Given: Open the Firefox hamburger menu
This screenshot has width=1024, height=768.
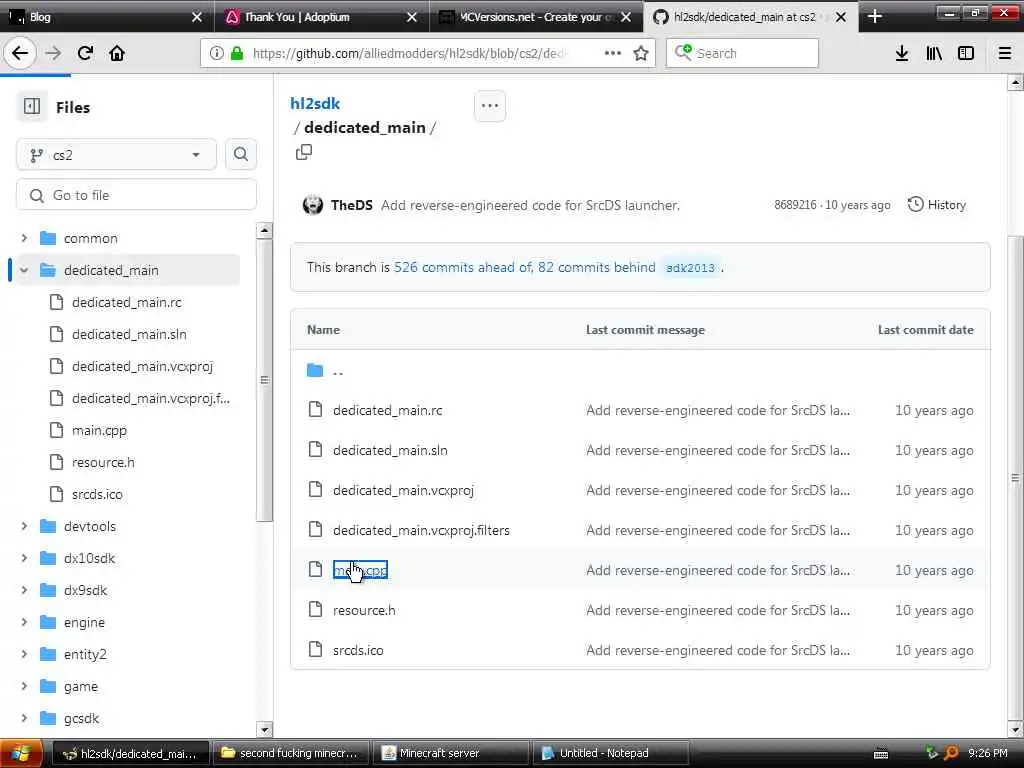Looking at the screenshot, I should pyautogui.click(x=1005, y=53).
